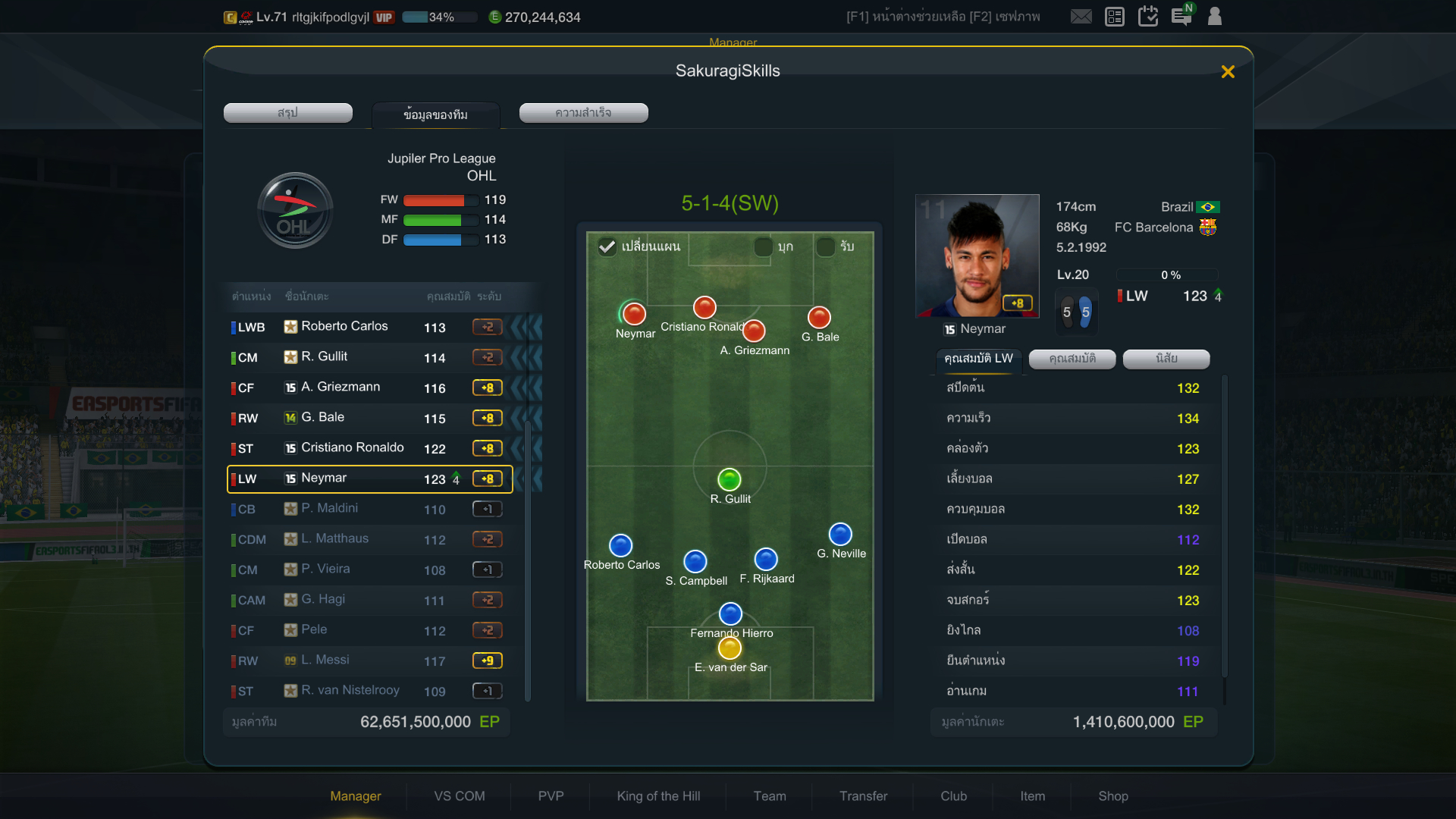Select Neymar's red marker on the pitch

634,314
